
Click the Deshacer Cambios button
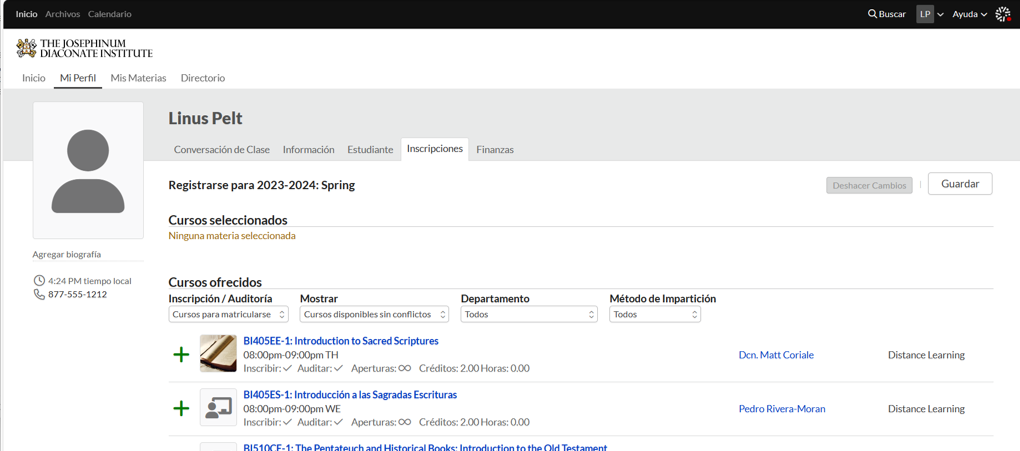(x=870, y=185)
